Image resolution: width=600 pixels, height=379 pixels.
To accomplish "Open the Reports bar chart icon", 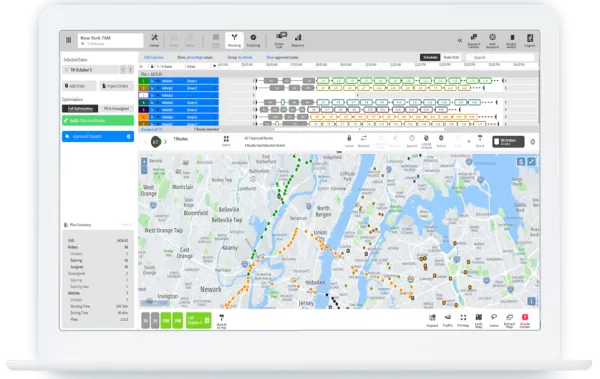I will [298, 40].
